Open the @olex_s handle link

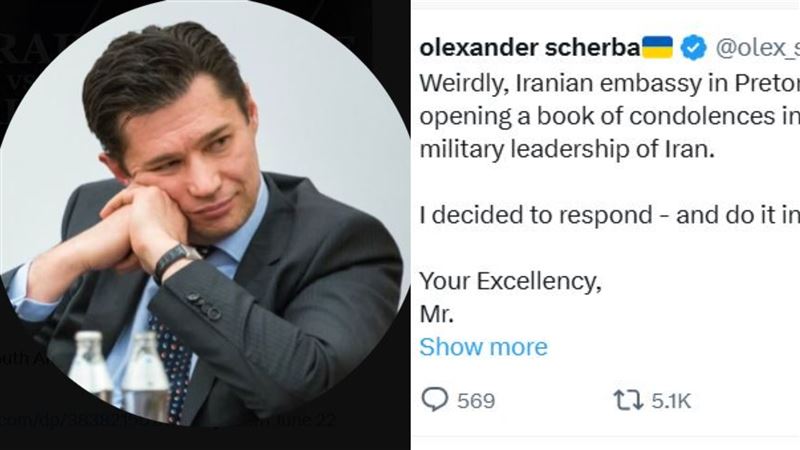(760, 47)
